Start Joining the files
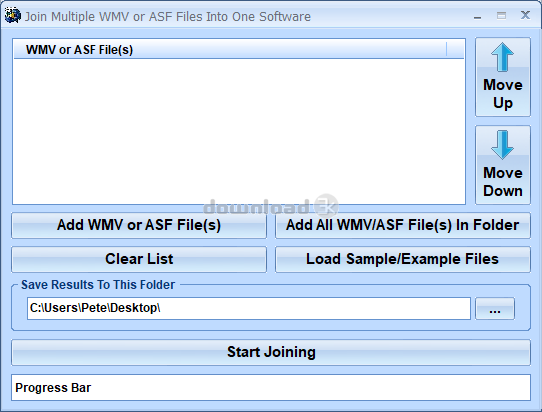The height and width of the screenshot is (412, 542). pos(271,352)
